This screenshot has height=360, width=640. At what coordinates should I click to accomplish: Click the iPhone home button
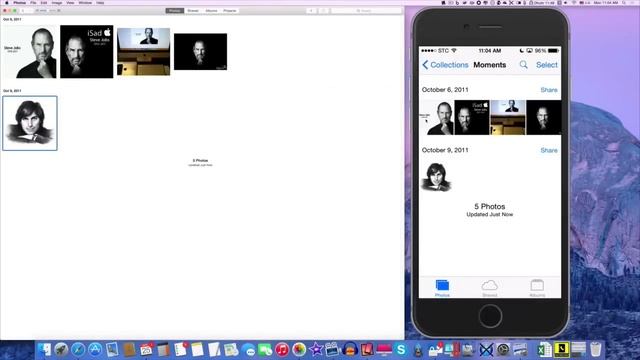point(490,316)
